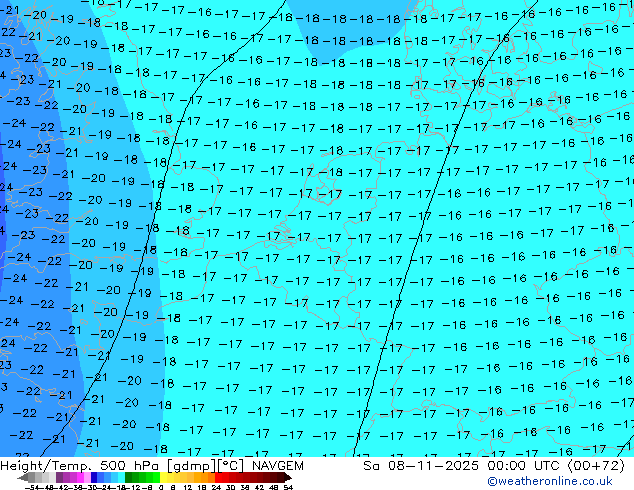Click the "00:00 UTC" time label
Viewport: 634px width, 490px height.
point(525,466)
